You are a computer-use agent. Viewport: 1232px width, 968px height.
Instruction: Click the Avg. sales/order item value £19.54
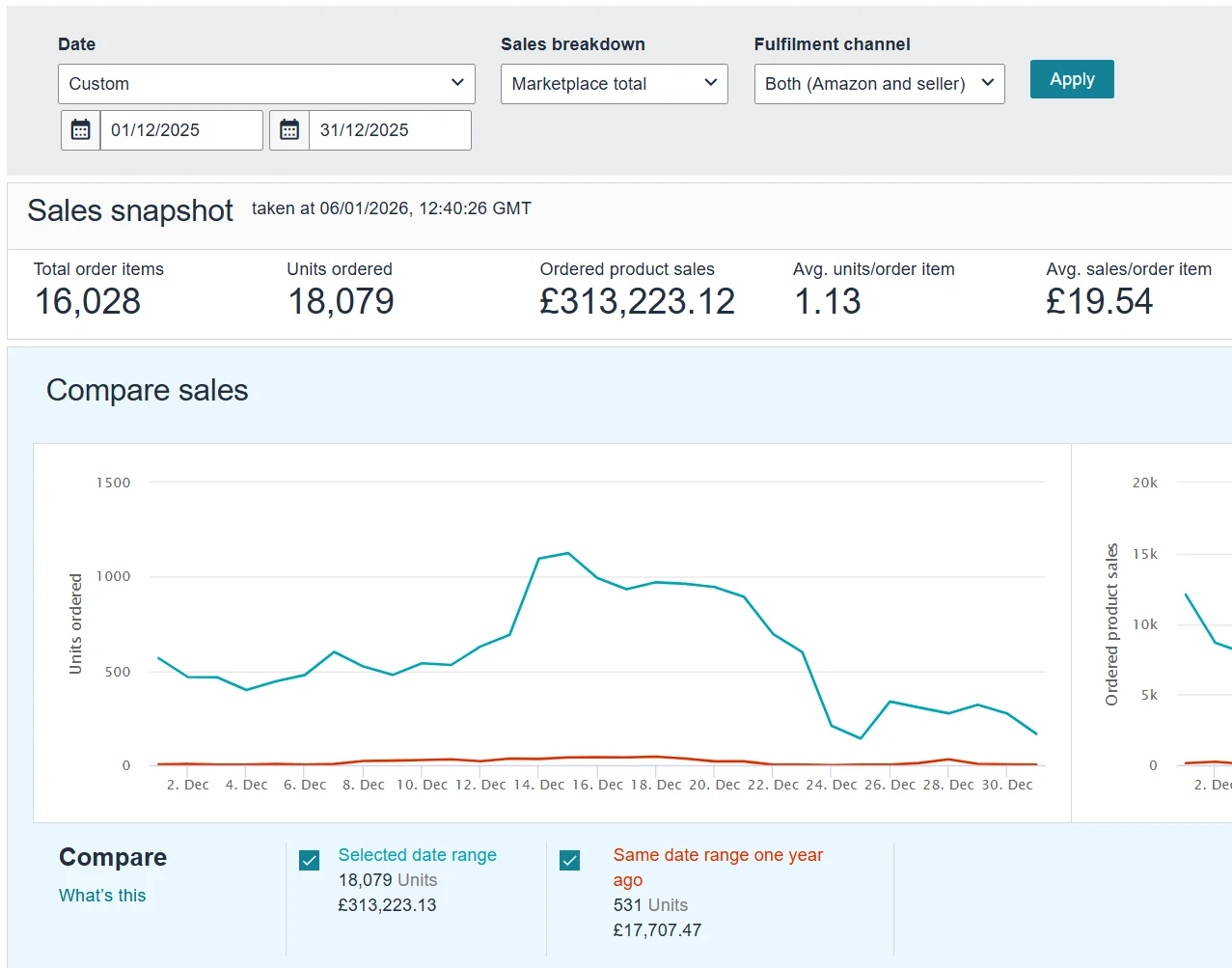tap(1100, 302)
